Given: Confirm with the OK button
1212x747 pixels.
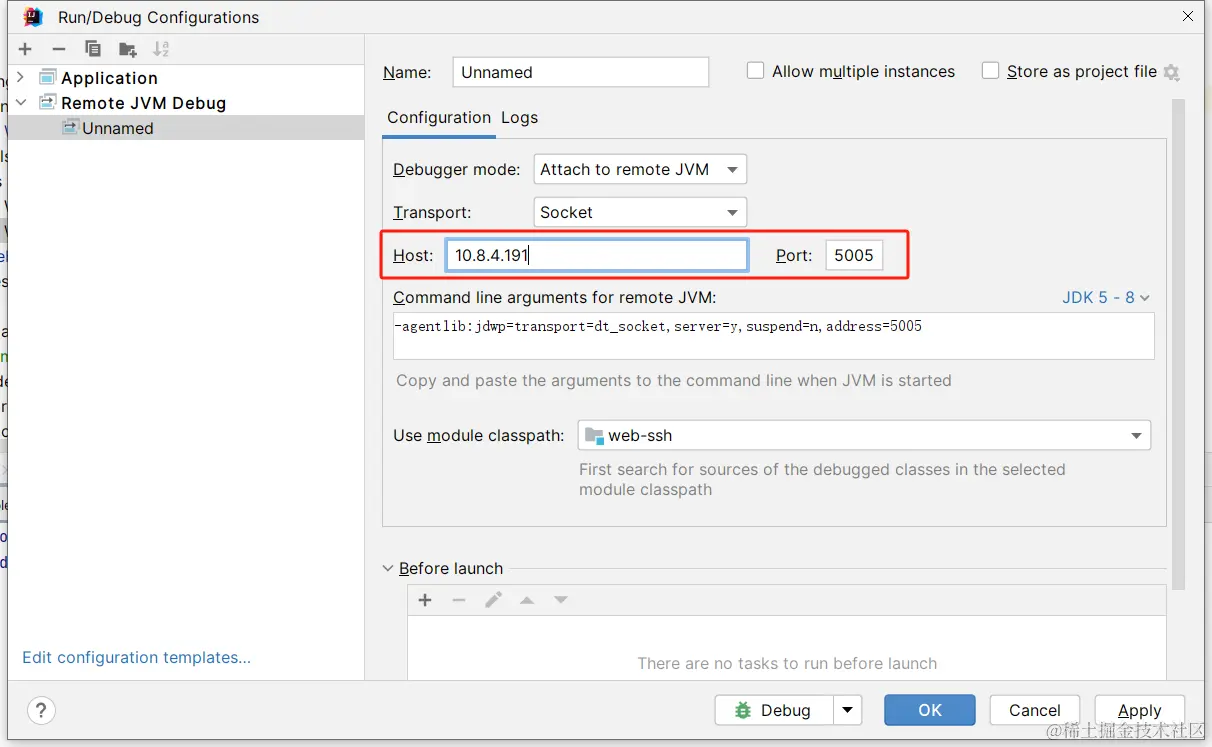Looking at the screenshot, I should [930, 710].
